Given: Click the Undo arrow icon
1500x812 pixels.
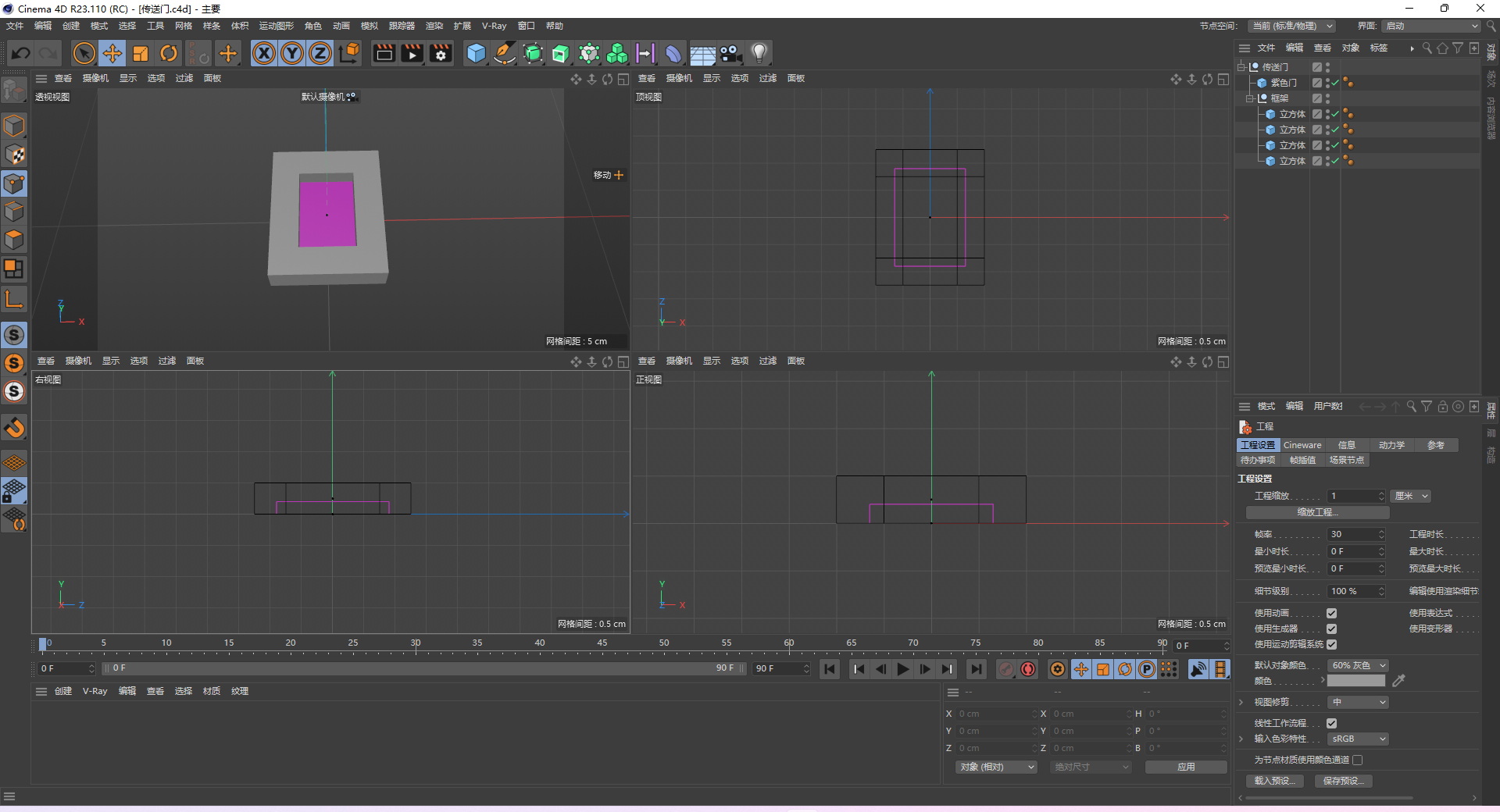Looking at the screenshot, I should (x=21, y=53).
